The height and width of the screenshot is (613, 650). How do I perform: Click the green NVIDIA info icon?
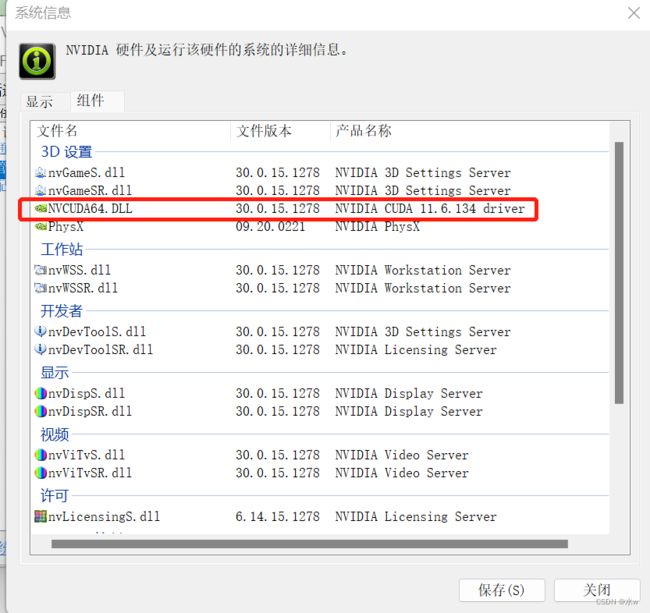coord(37,61)
